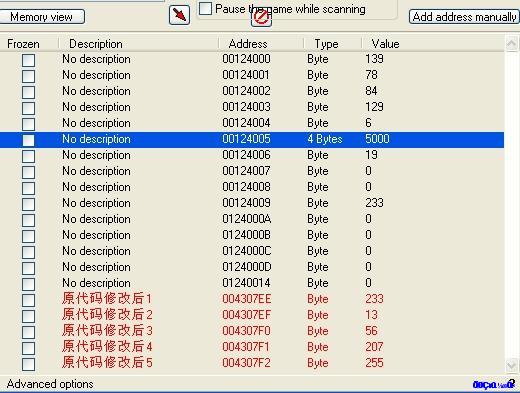This screenshot has width=520, height=393.
Task: Enable Pause the game while scanning
Action: [205, 9]
